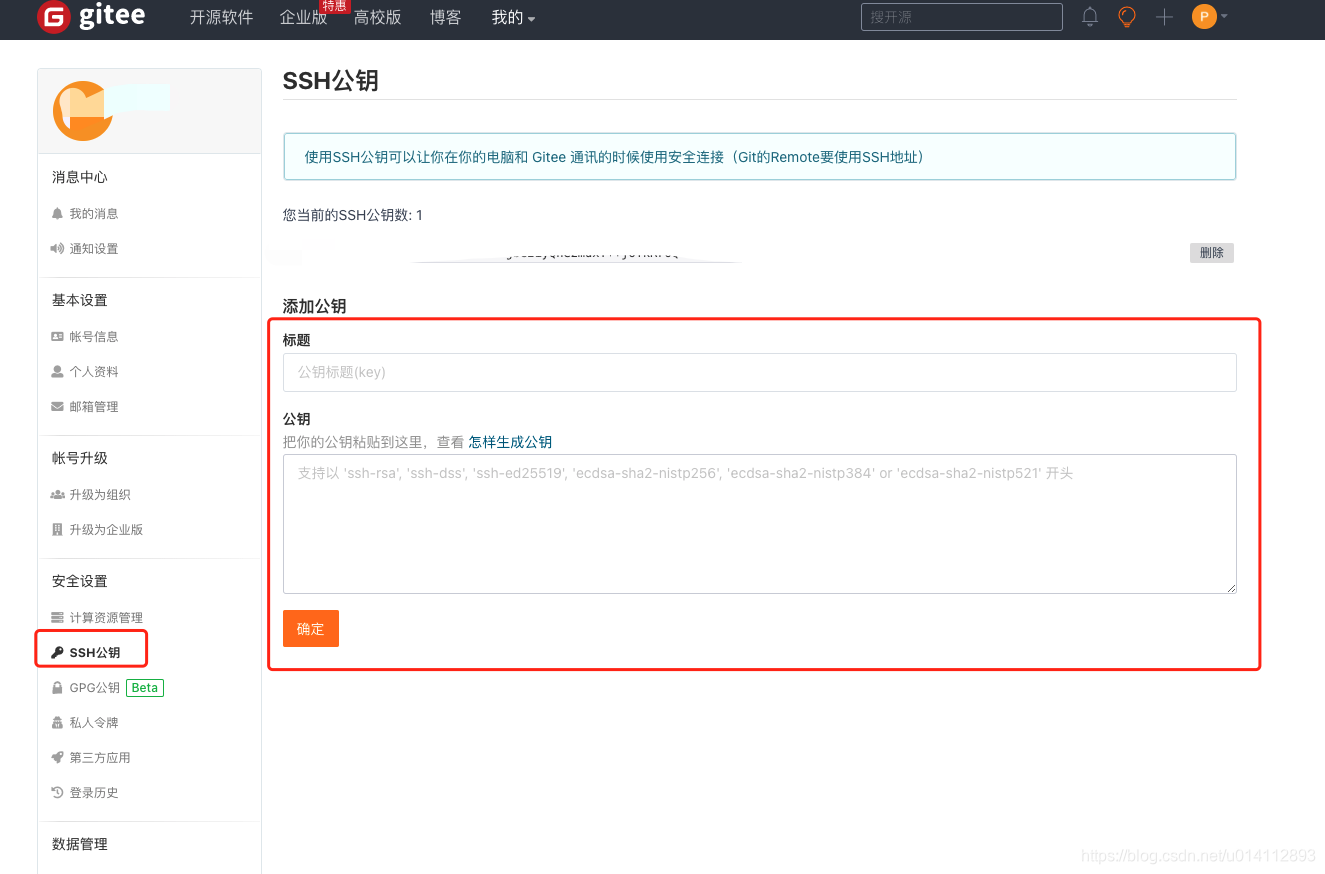Click the orange lightbulb icon

(1127, 17)
